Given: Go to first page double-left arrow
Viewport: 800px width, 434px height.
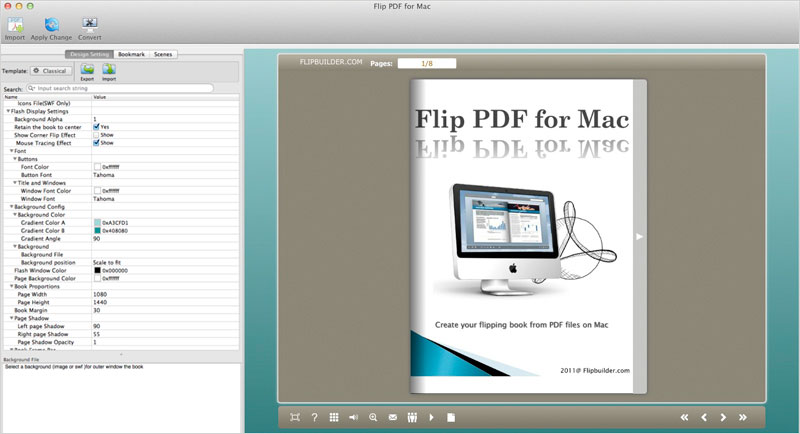Looking at the screenshot, I should click(684, 417).
